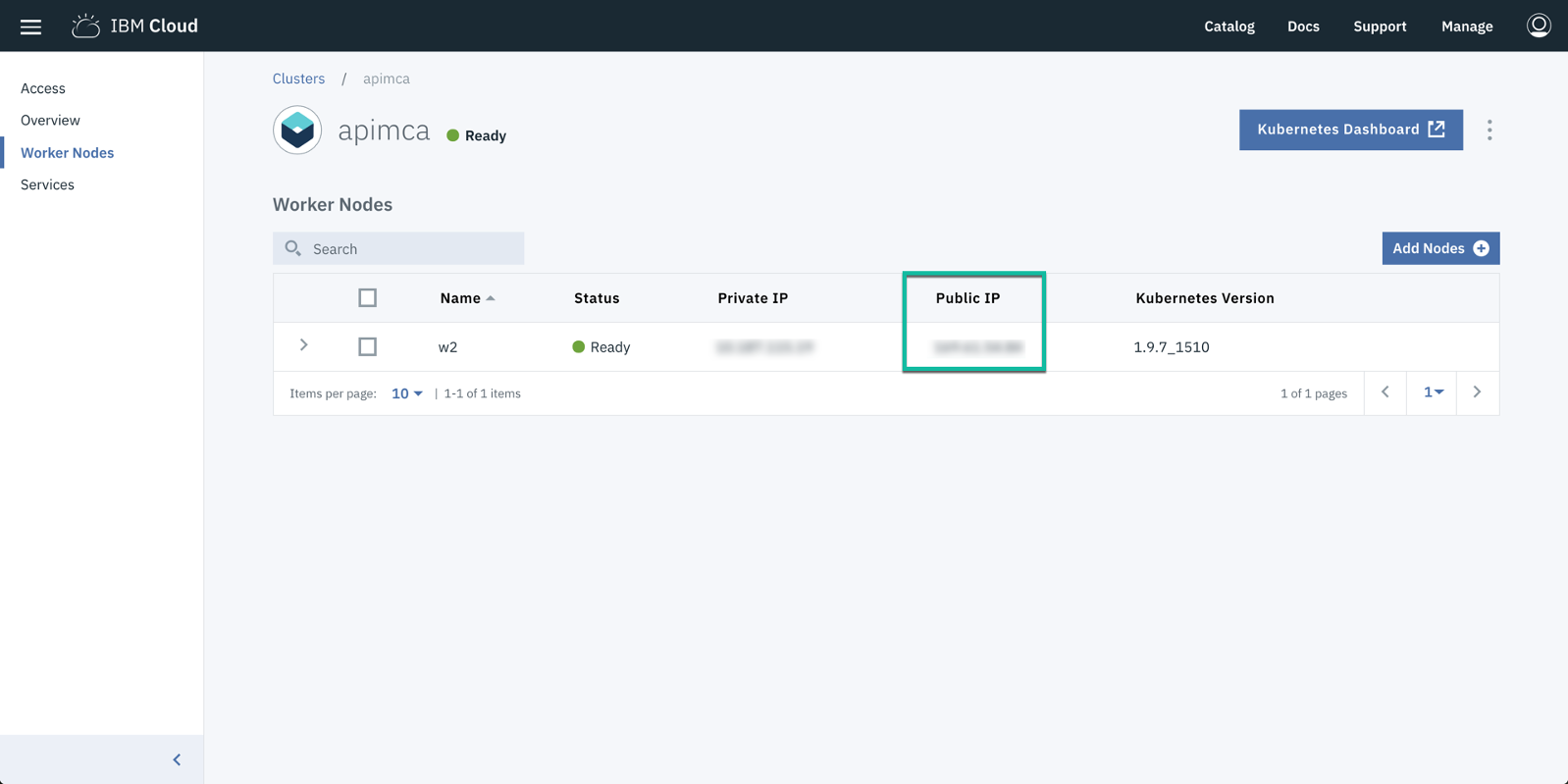Open the Docs menu item
This screenshot has width=1568, height=784.
point(1303,26)
